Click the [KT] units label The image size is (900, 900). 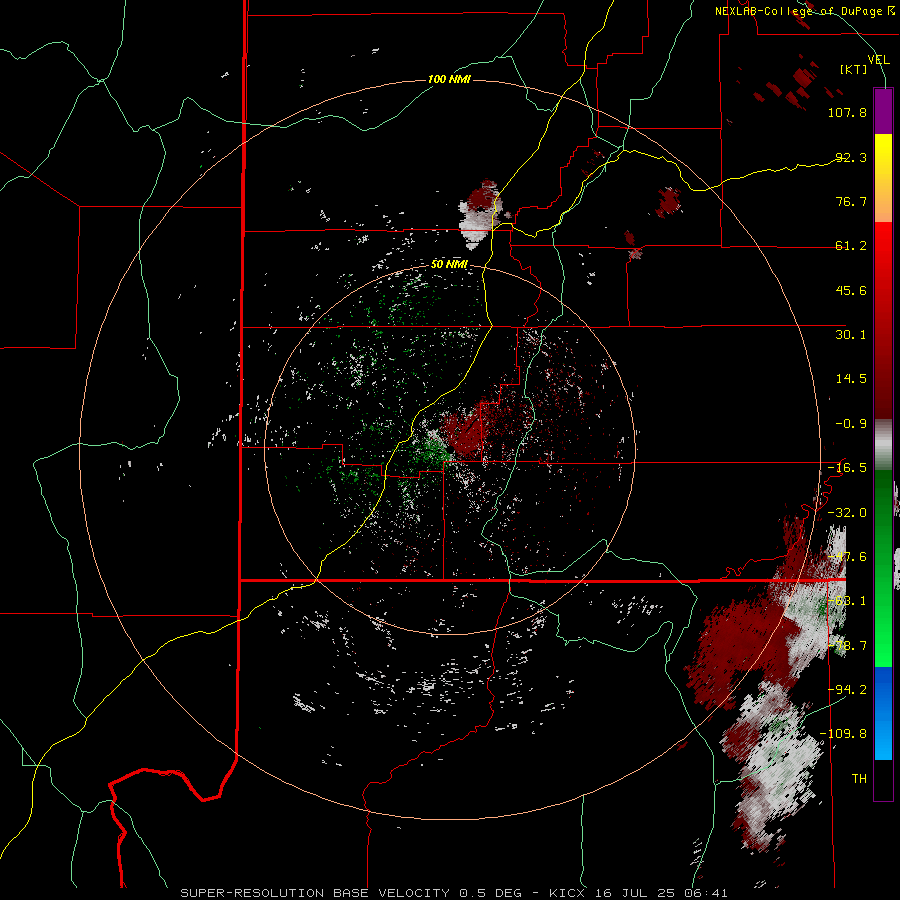(854, 69)
